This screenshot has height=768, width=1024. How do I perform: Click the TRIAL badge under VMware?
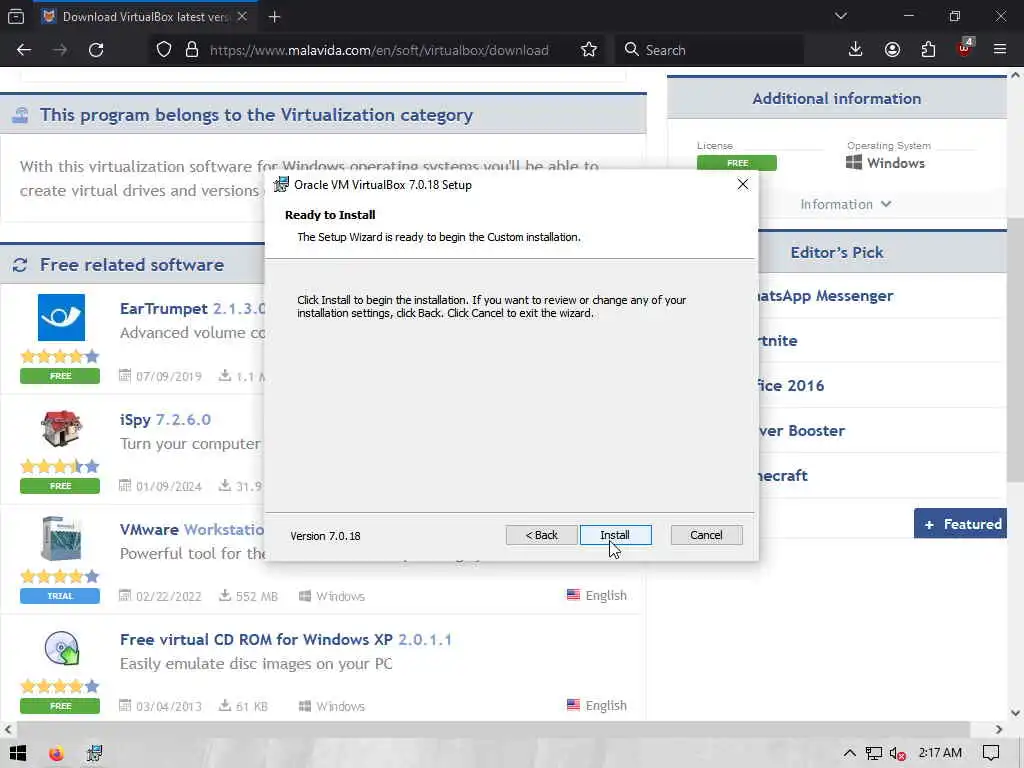(x=60, y=596)
